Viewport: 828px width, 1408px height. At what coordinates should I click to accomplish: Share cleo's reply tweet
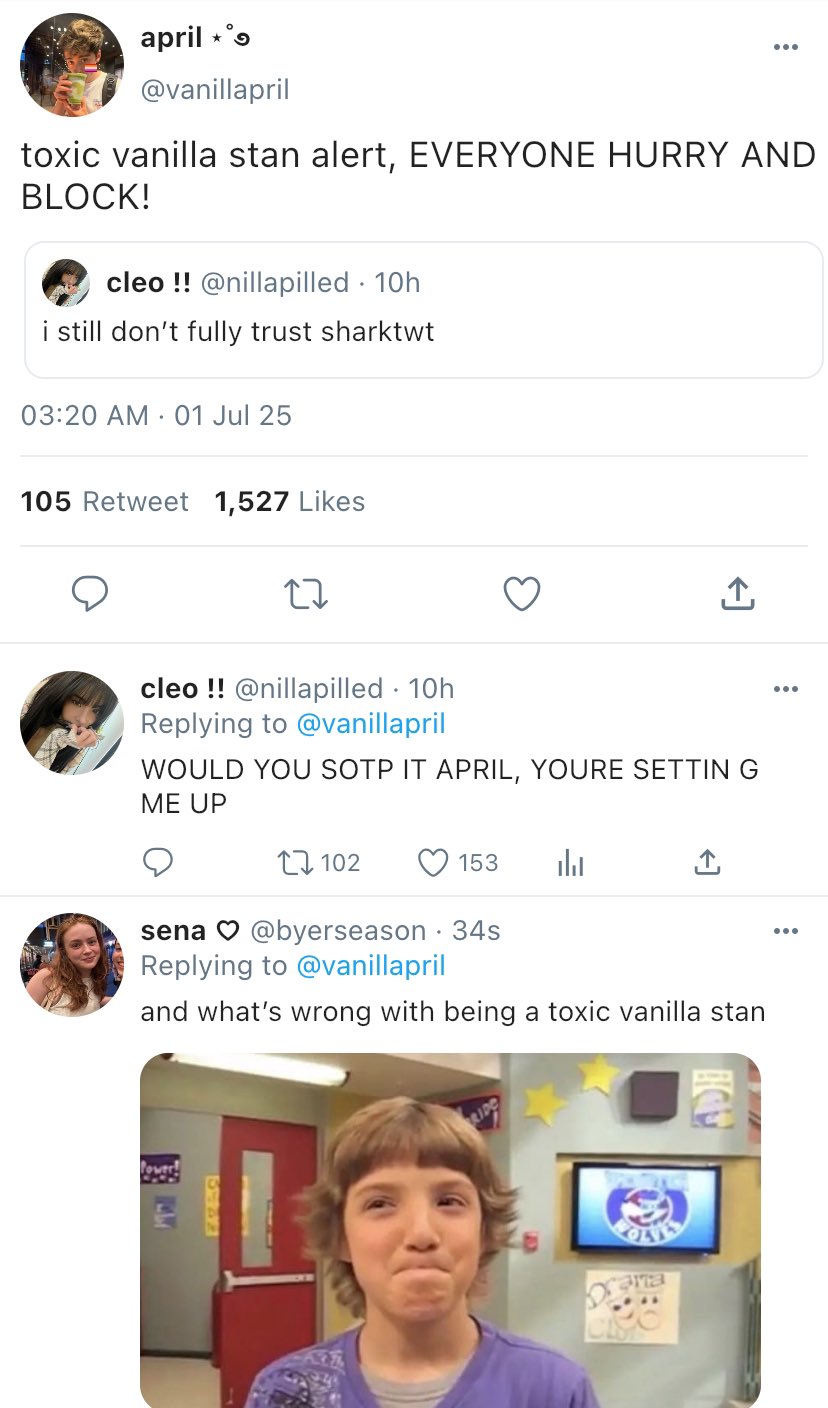pos(706,862)
